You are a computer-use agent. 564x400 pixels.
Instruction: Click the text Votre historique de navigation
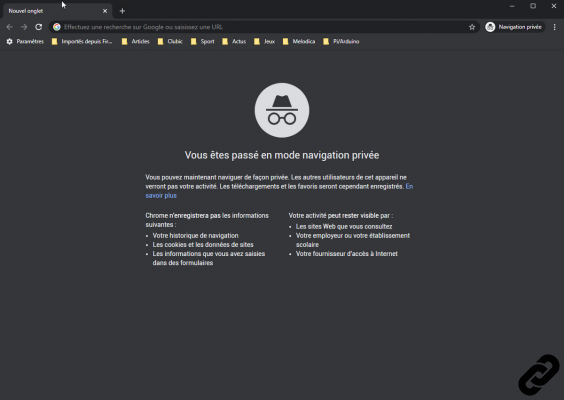pos(195,236)
